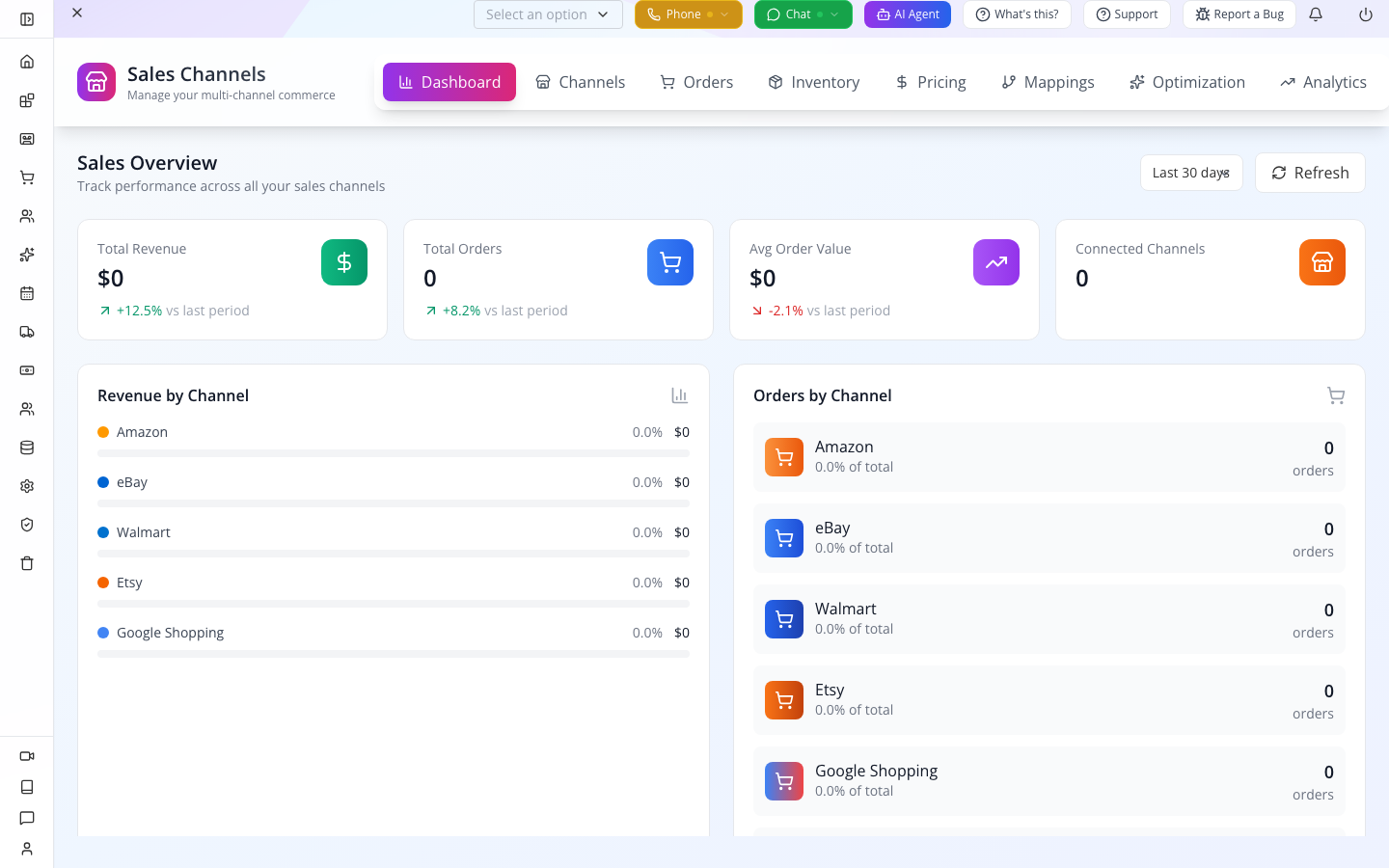Select the Google Shopping orders row
The image size is (1389, 868).
point(1049,781)
